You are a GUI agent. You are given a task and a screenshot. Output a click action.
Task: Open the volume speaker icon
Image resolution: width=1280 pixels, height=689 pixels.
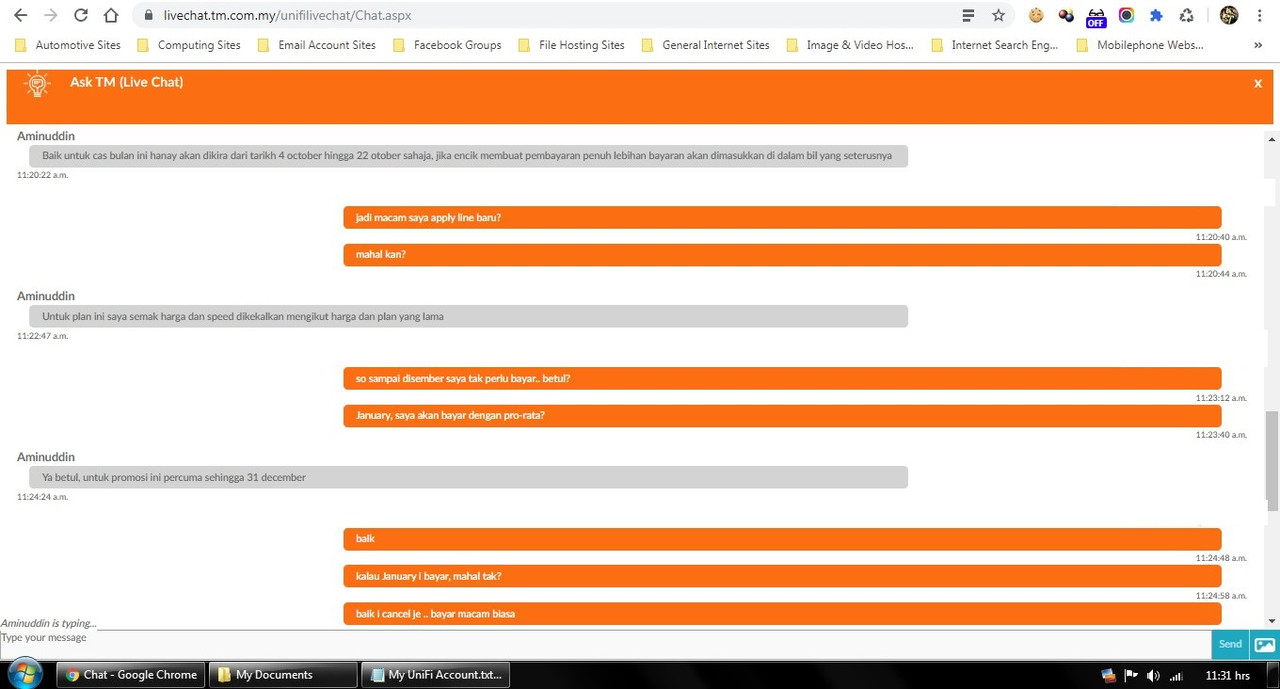1153,675
